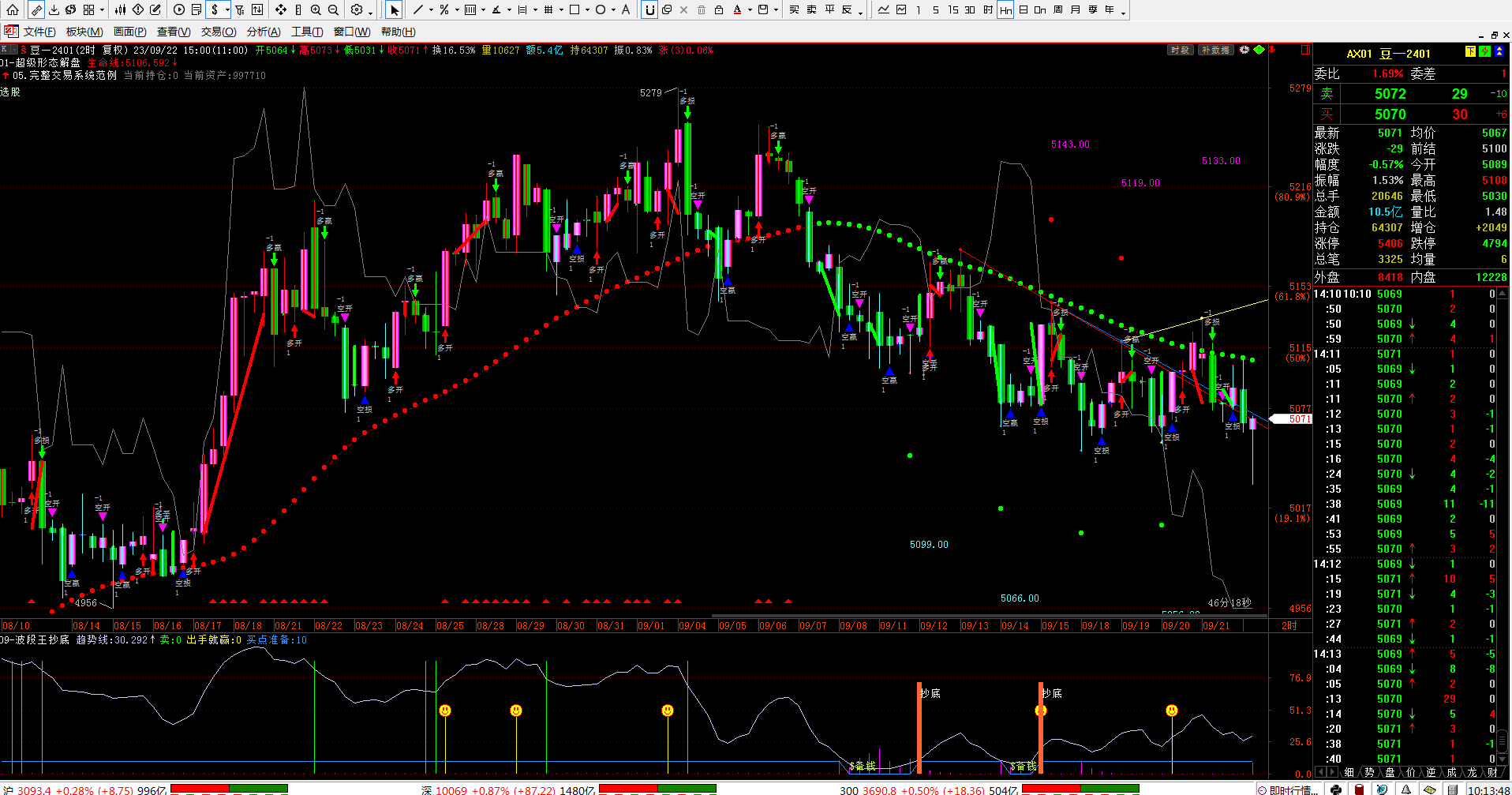The width and height of the screenshot is (1512, 795).
Task: Switch to 15-minute period
Action: click(x=953, y=9)
